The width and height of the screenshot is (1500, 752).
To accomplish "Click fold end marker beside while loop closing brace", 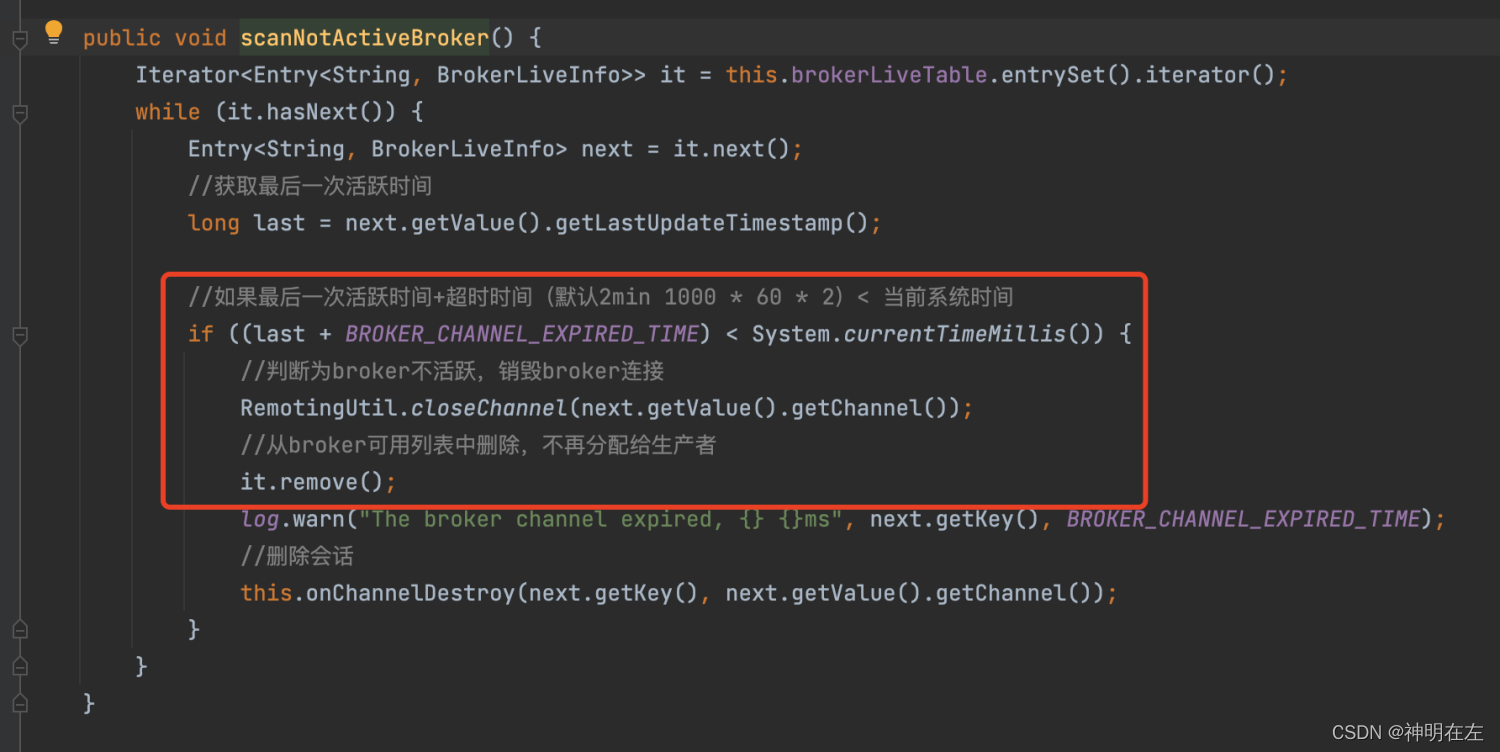I will (x=19, y=667).
